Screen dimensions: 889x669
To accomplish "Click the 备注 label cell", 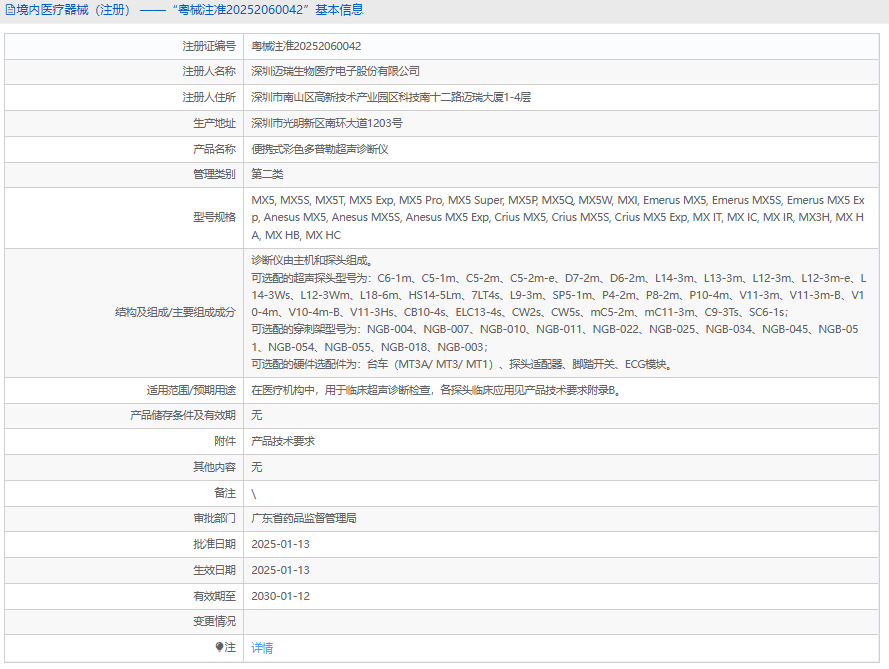I will point(124,493).
